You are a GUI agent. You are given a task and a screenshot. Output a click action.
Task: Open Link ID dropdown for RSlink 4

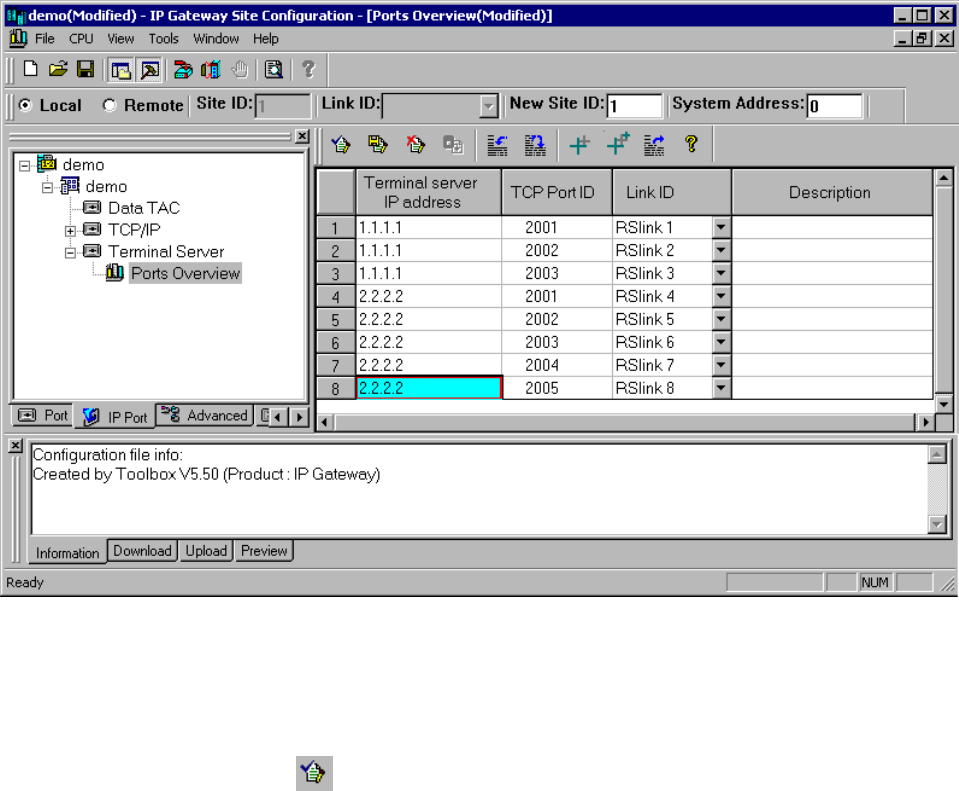[x=721, y=296]
